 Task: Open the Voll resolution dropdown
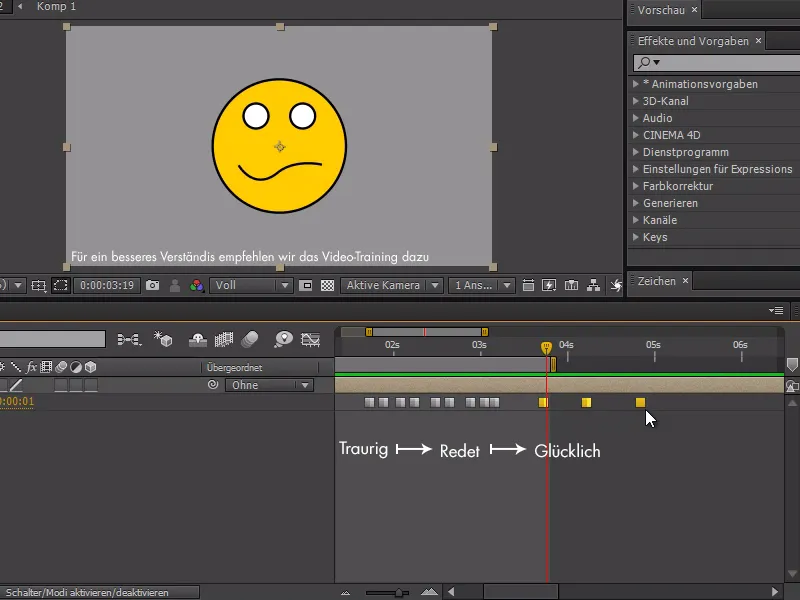click(250, 285)
